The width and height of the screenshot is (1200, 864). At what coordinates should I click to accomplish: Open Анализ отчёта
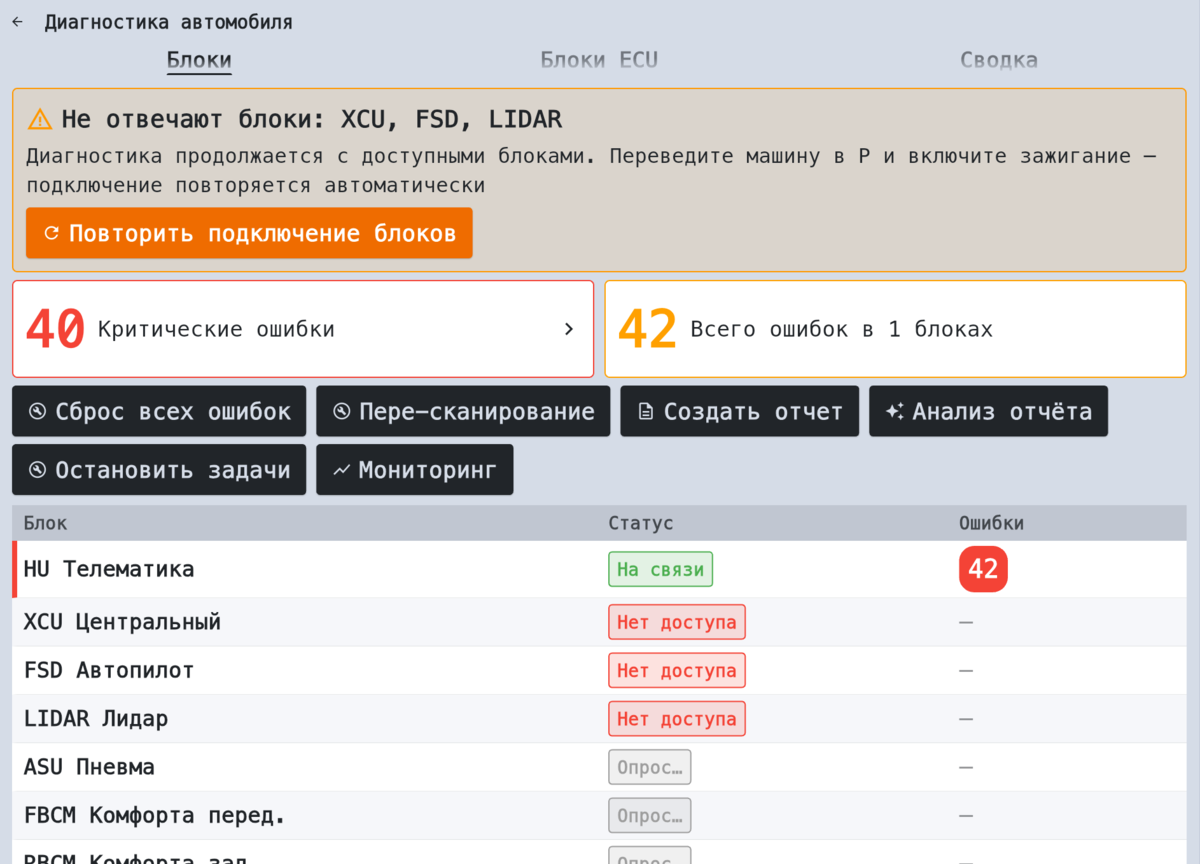pos(988,411)
